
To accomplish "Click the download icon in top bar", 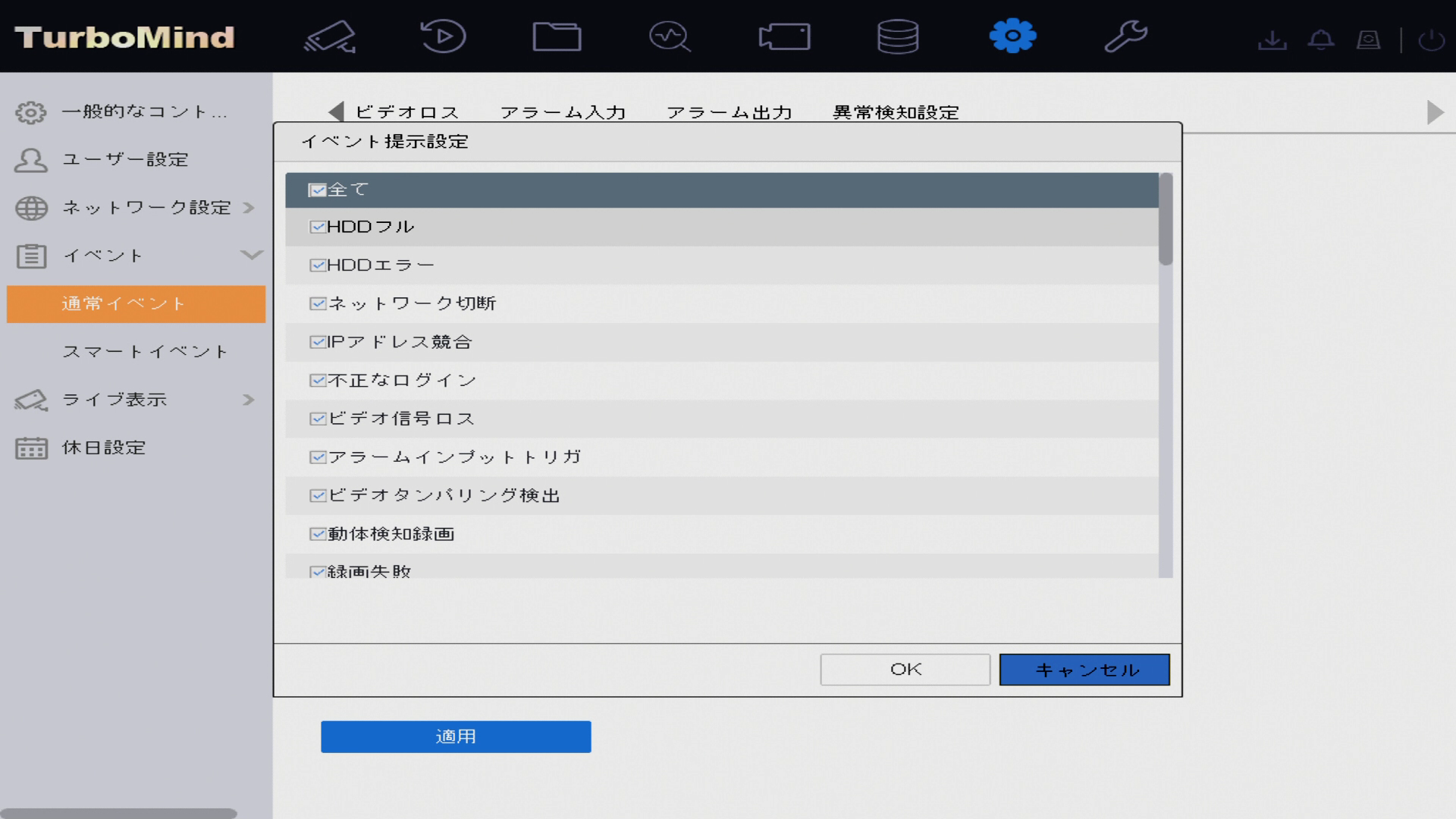I will (1272, 39).
